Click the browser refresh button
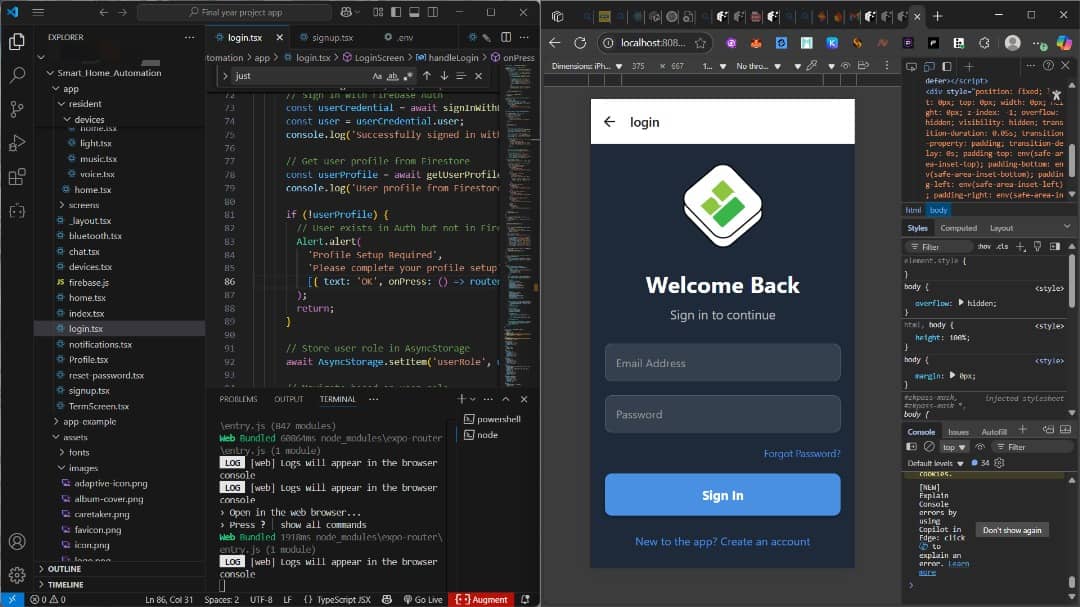The height and width of the screenshot is (607, 1080). coord(580,43)
